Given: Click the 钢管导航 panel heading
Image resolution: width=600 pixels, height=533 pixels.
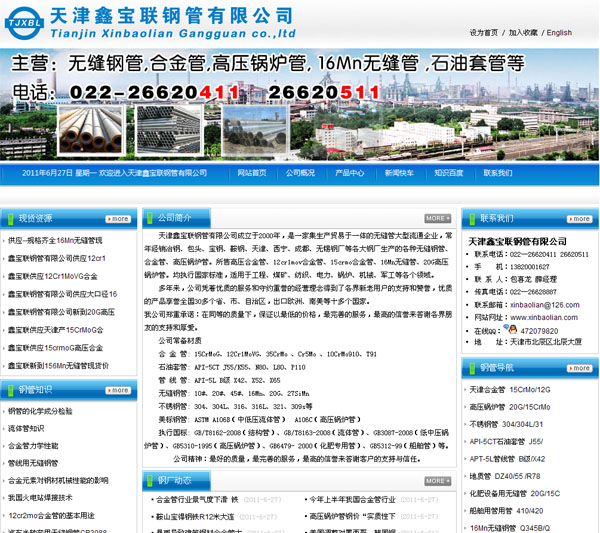Looking at the screenshot, I should click(497, 368).
